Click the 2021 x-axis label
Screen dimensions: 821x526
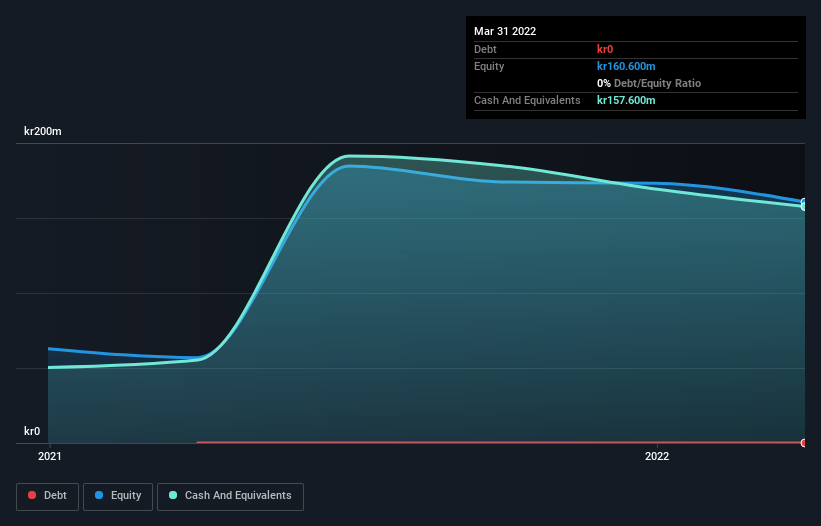50,456
